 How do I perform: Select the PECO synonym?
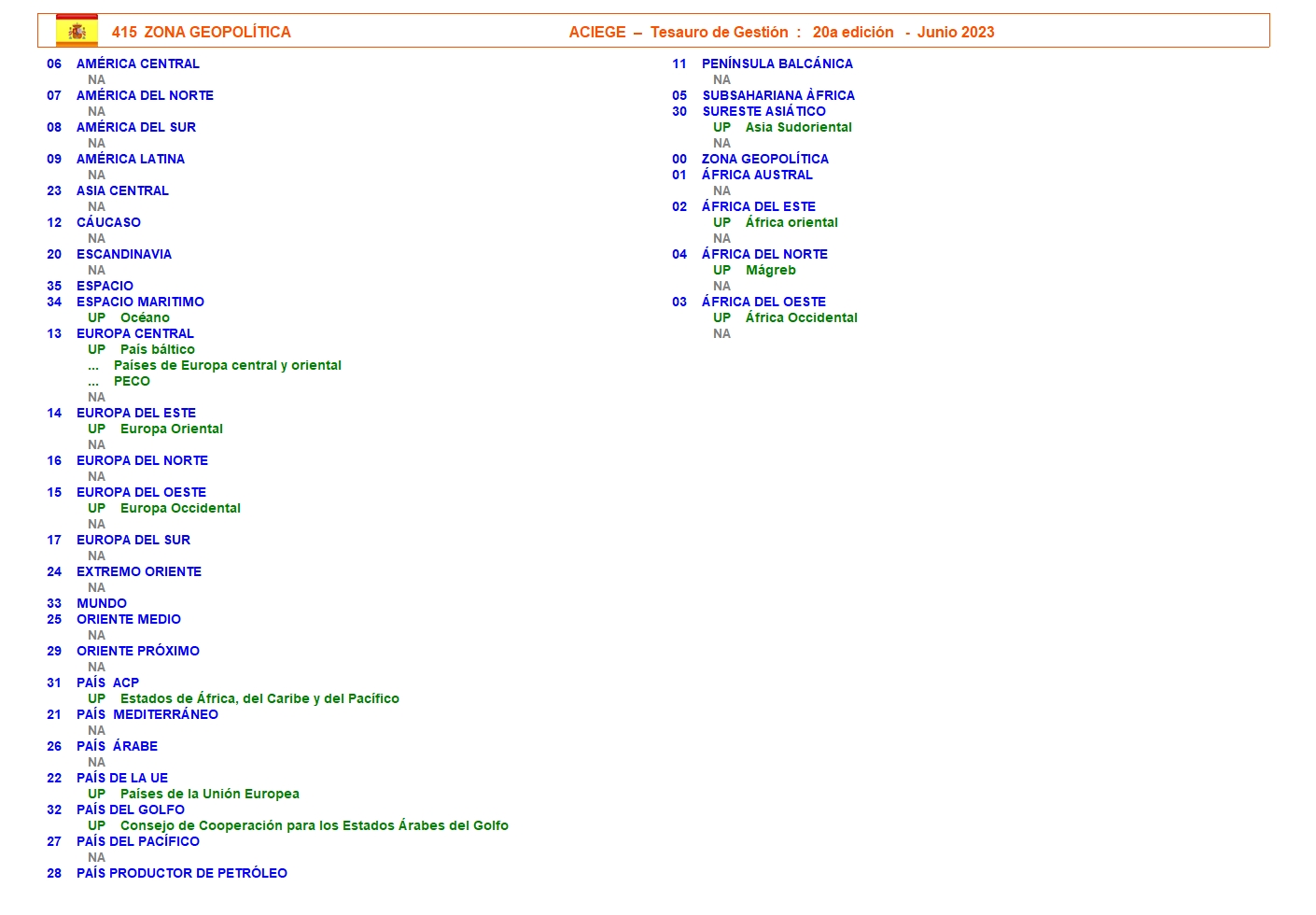coord(132,381)
